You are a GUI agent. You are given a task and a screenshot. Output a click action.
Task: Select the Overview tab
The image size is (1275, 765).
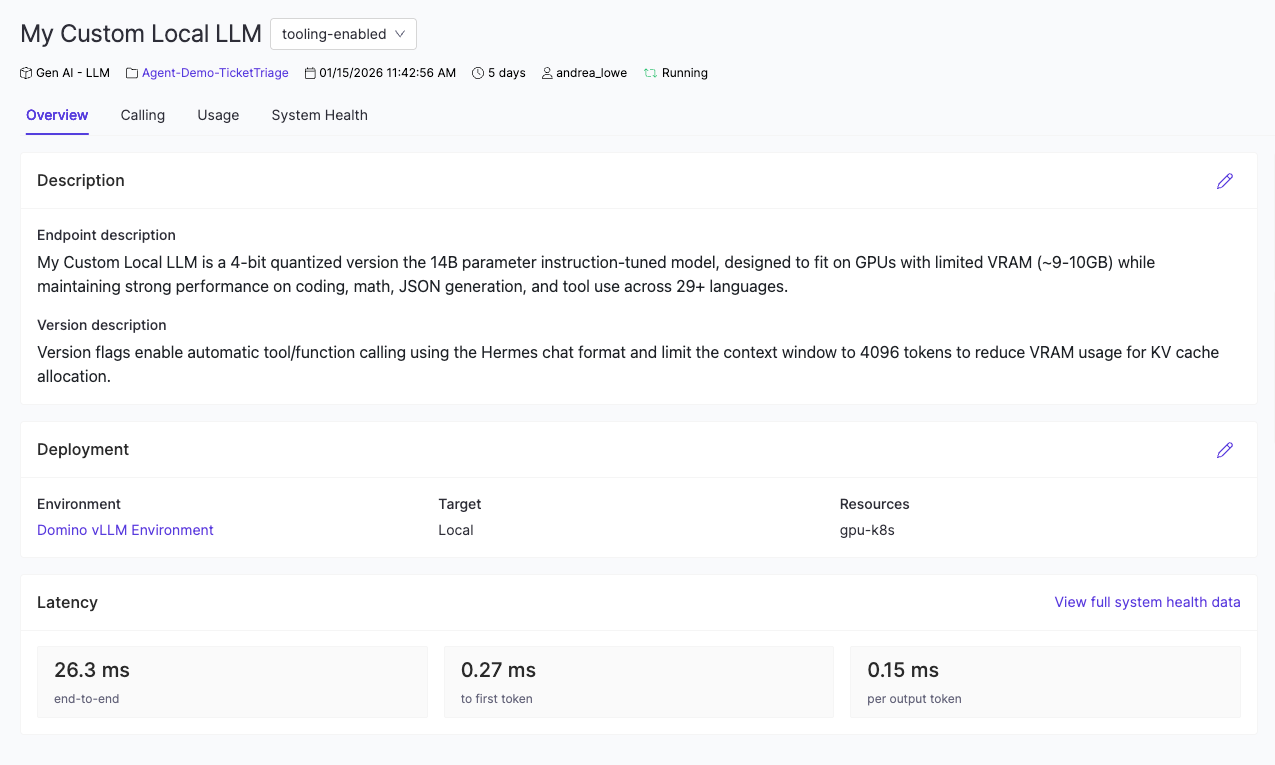click(57, 115)
